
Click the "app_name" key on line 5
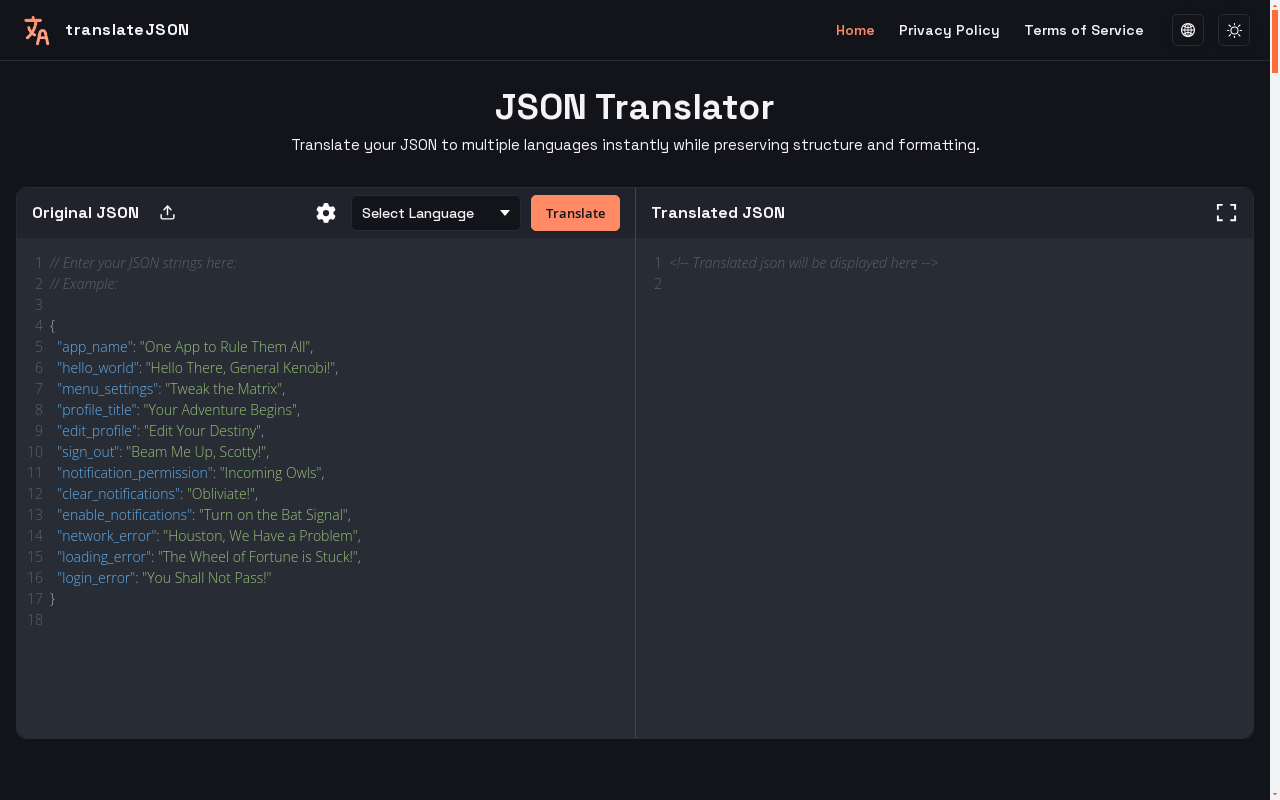point(93,346)
